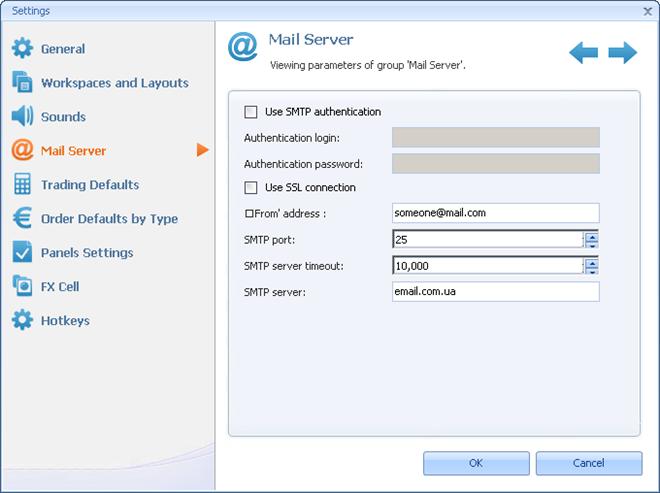Click the Sounds speaker icon
The height and width of the screenshot is (493, 660).
click(x=22, y=116)
